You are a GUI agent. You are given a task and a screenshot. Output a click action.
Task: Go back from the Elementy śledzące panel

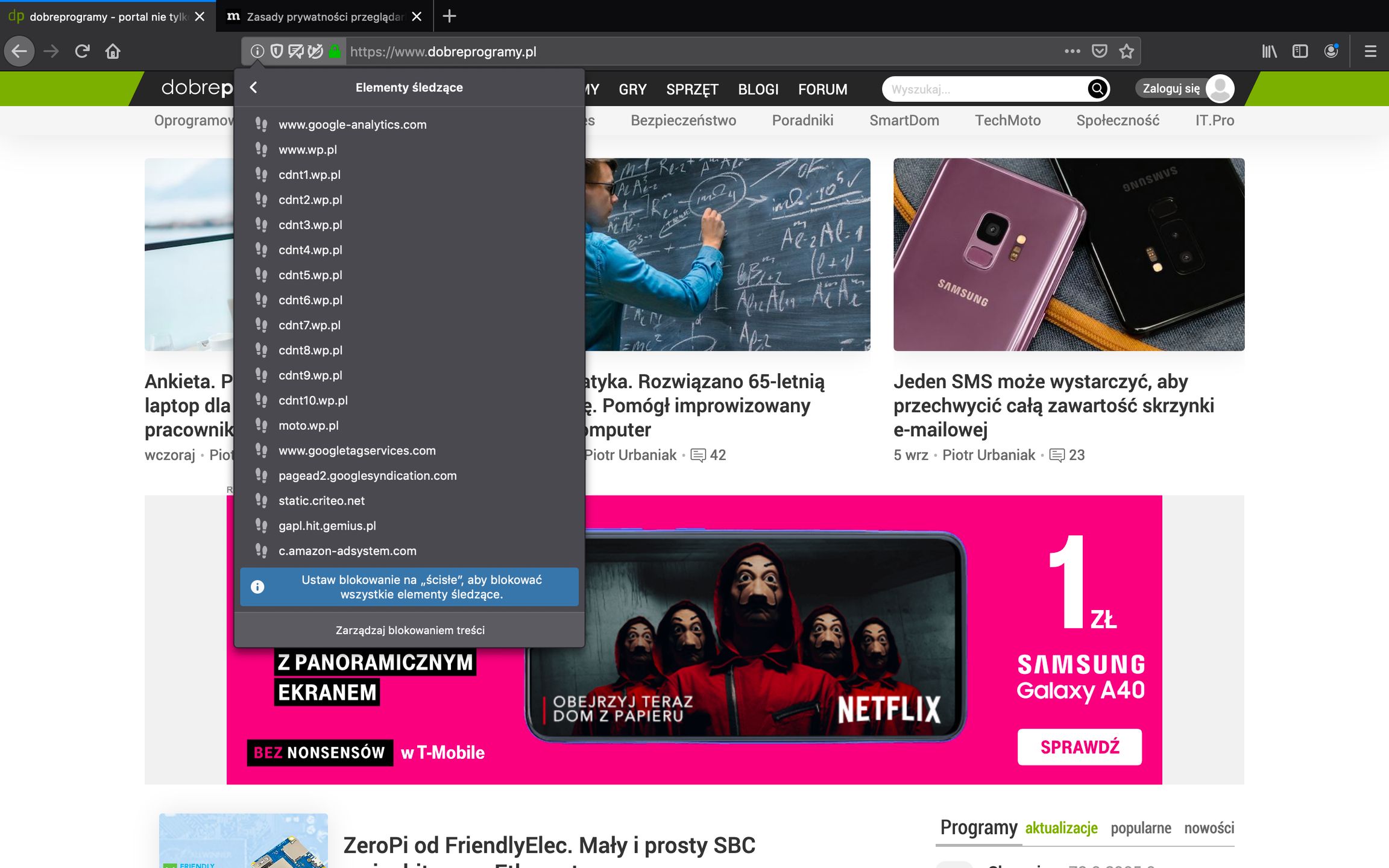coord(254,87)
